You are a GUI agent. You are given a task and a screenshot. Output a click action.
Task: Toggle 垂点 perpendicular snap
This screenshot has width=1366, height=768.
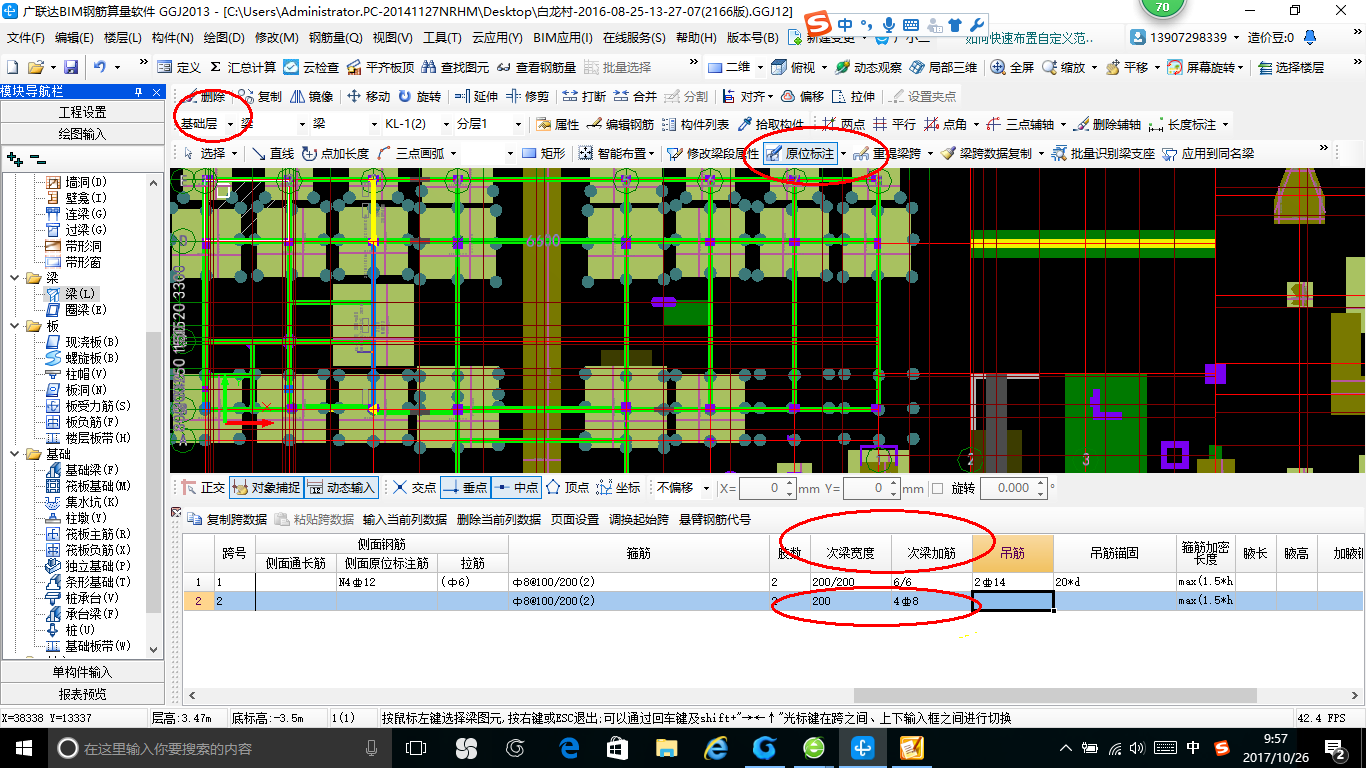pos(465,487)
